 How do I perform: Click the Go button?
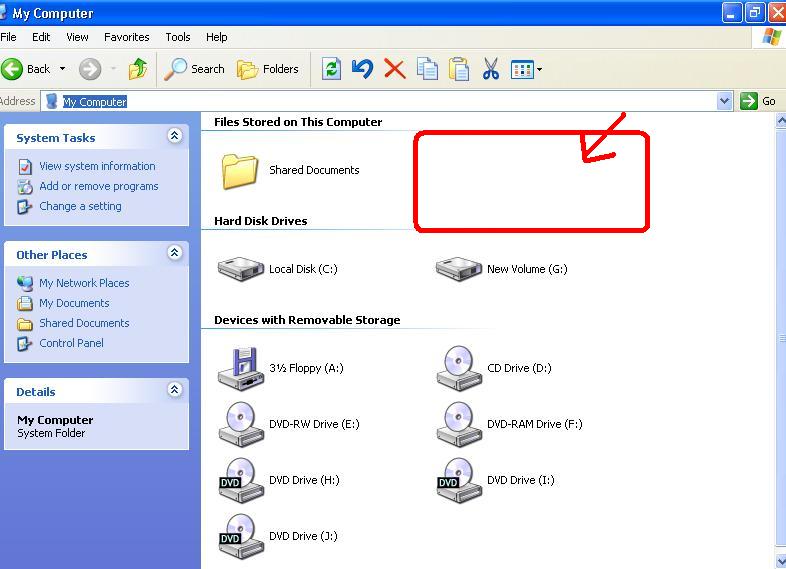758,101
